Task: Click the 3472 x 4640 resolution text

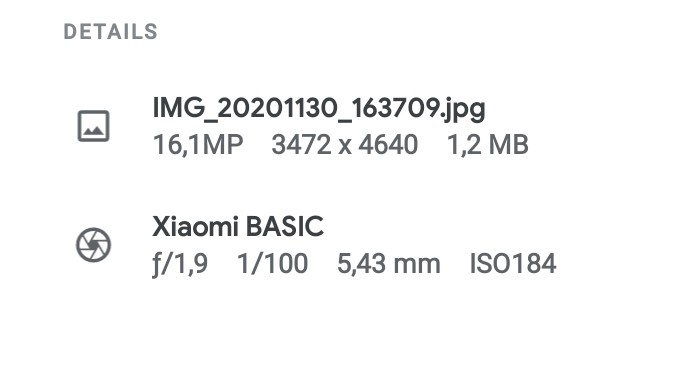Action: (345, 145)
